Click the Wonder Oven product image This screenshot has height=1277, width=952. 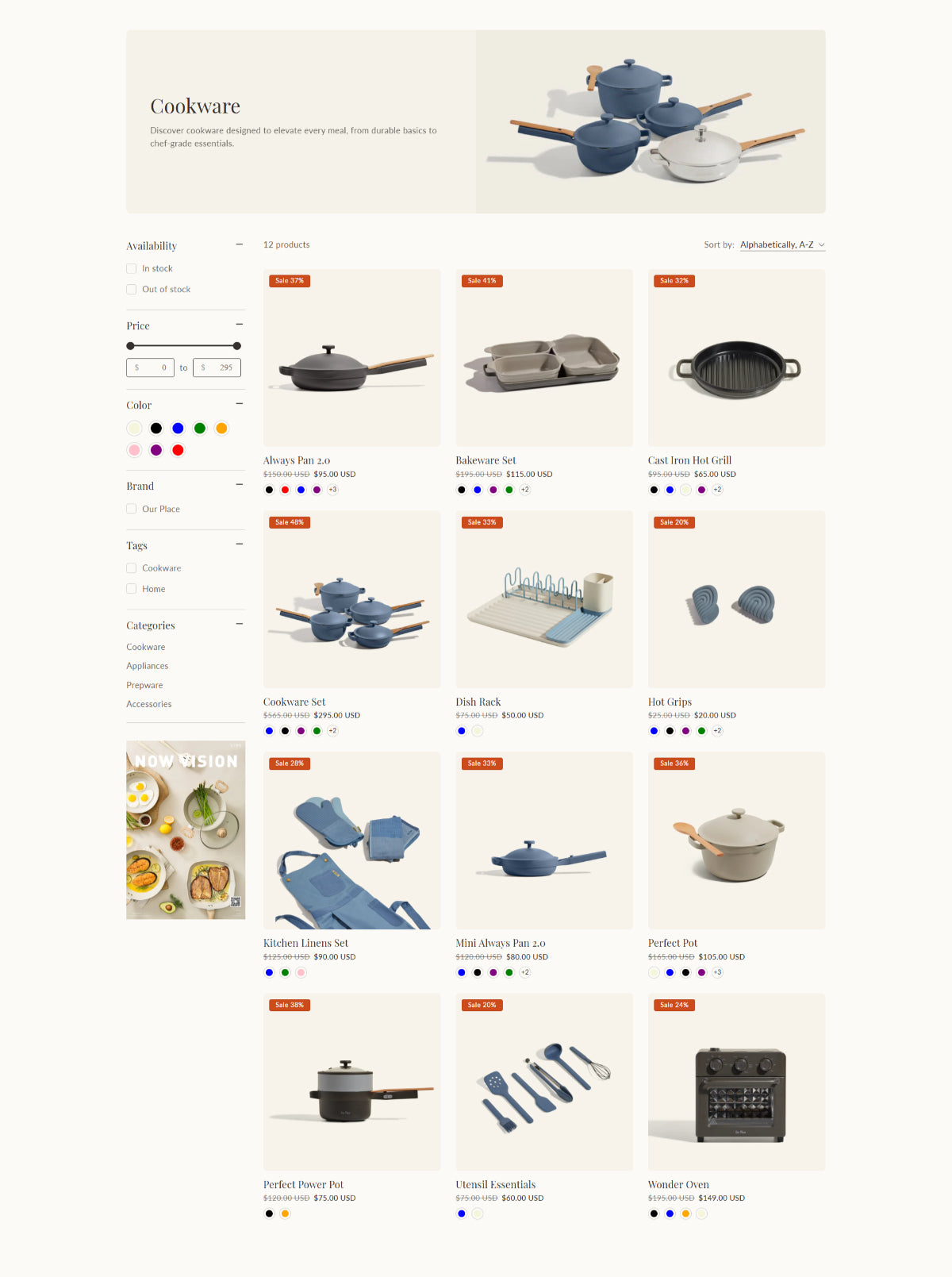pyautogui.click(x=737, y=1082)
